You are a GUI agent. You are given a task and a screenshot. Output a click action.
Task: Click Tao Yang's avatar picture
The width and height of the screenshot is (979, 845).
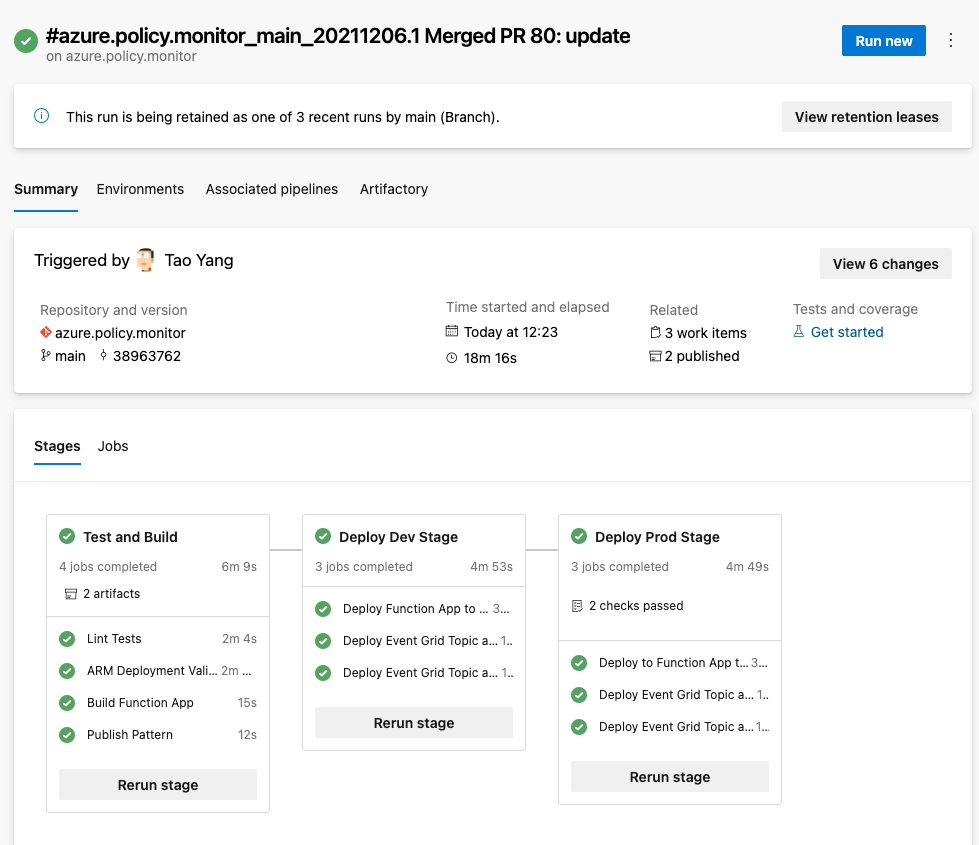click(145, 260)
